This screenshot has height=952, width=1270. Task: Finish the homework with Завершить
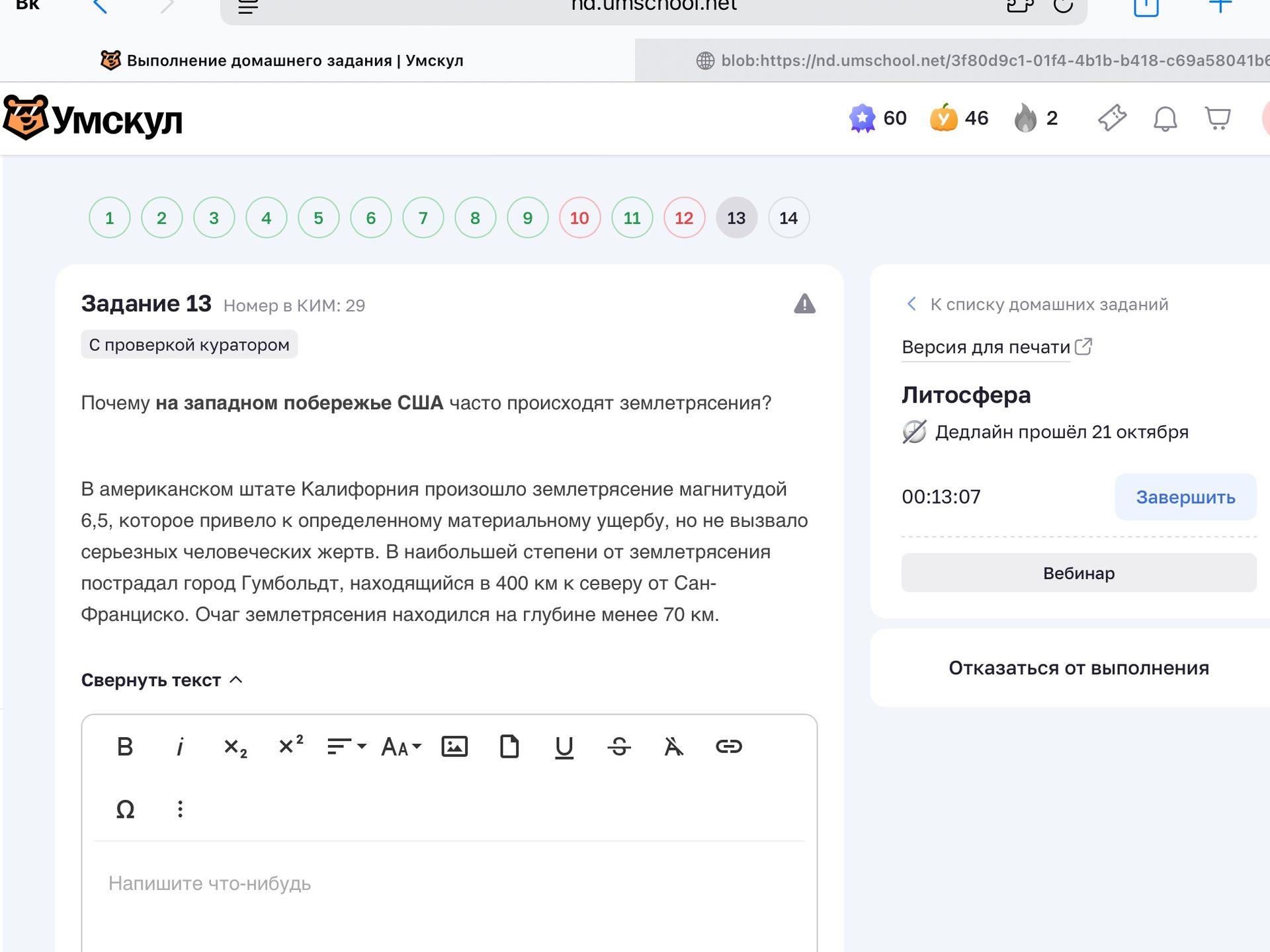[1185, 497]
